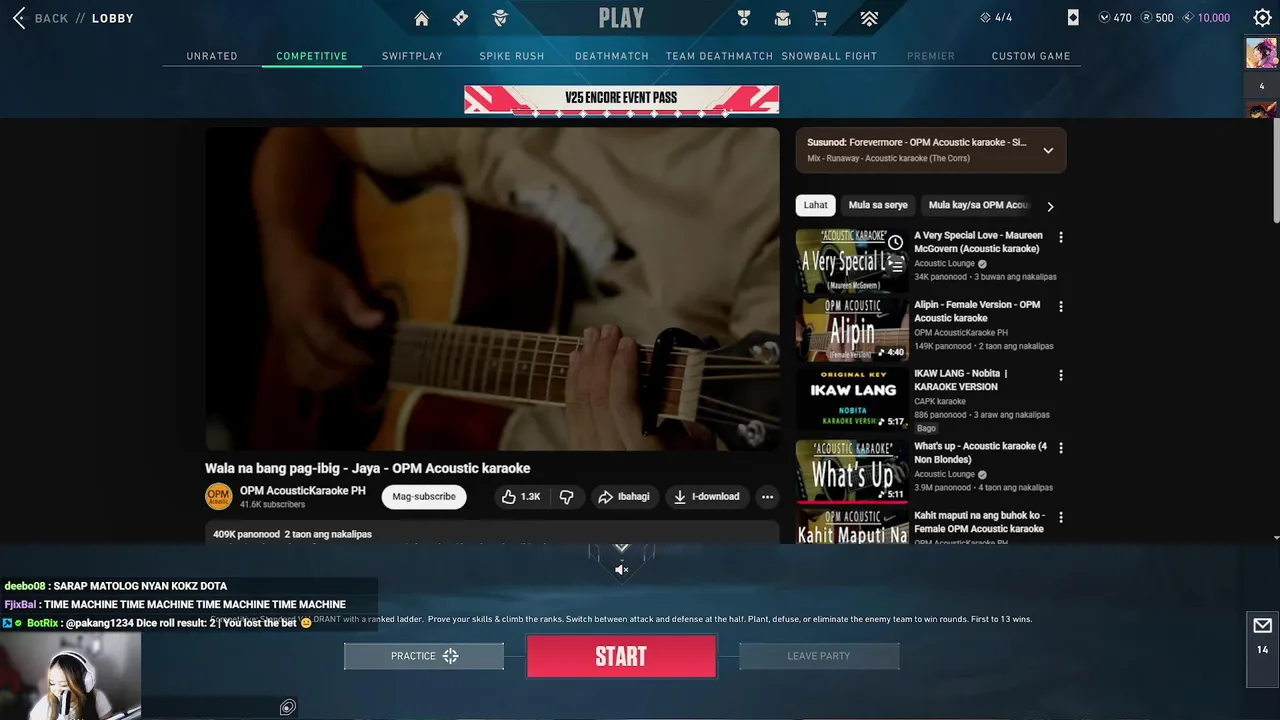Open the settings gear icon
The image size is (1280, 720).
pos(1262,17)
